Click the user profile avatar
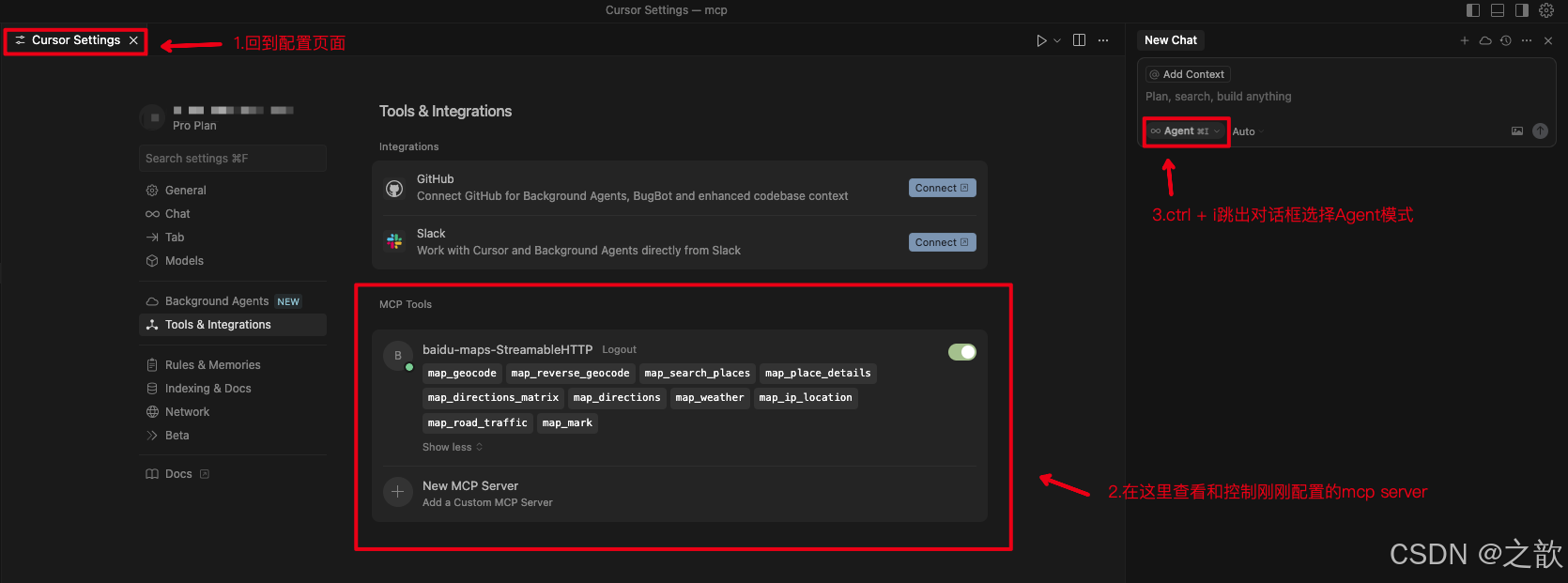 coord(154,117)
